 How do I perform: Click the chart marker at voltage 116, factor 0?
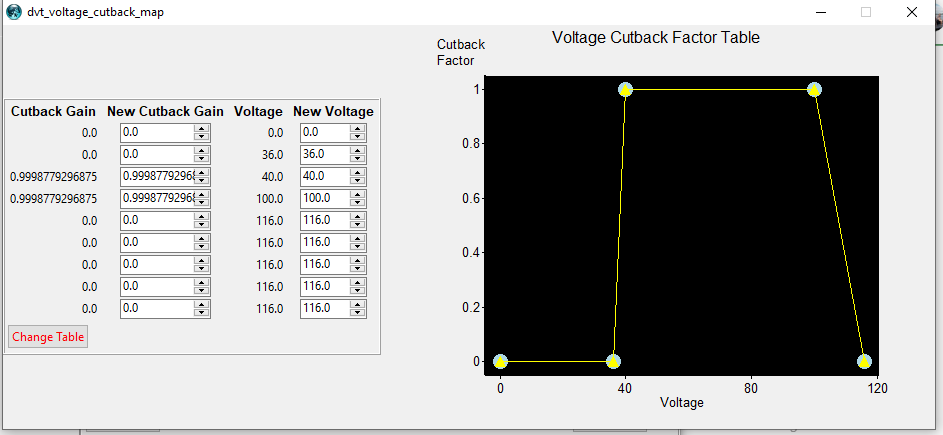[x=864, y=362]
